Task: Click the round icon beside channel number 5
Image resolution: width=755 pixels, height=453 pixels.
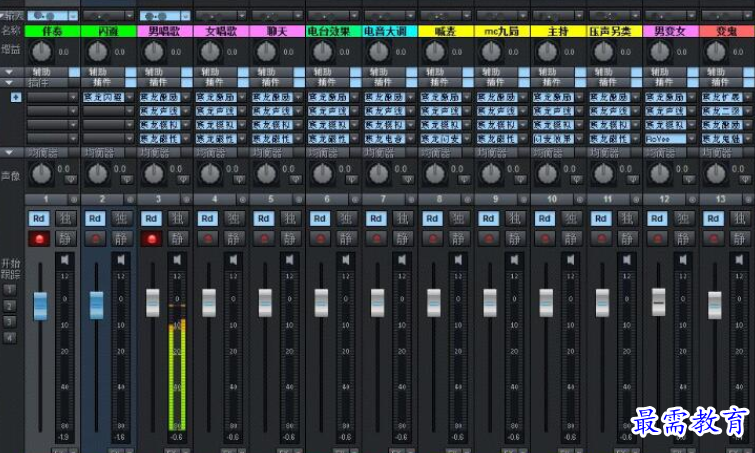Action: 299,199
